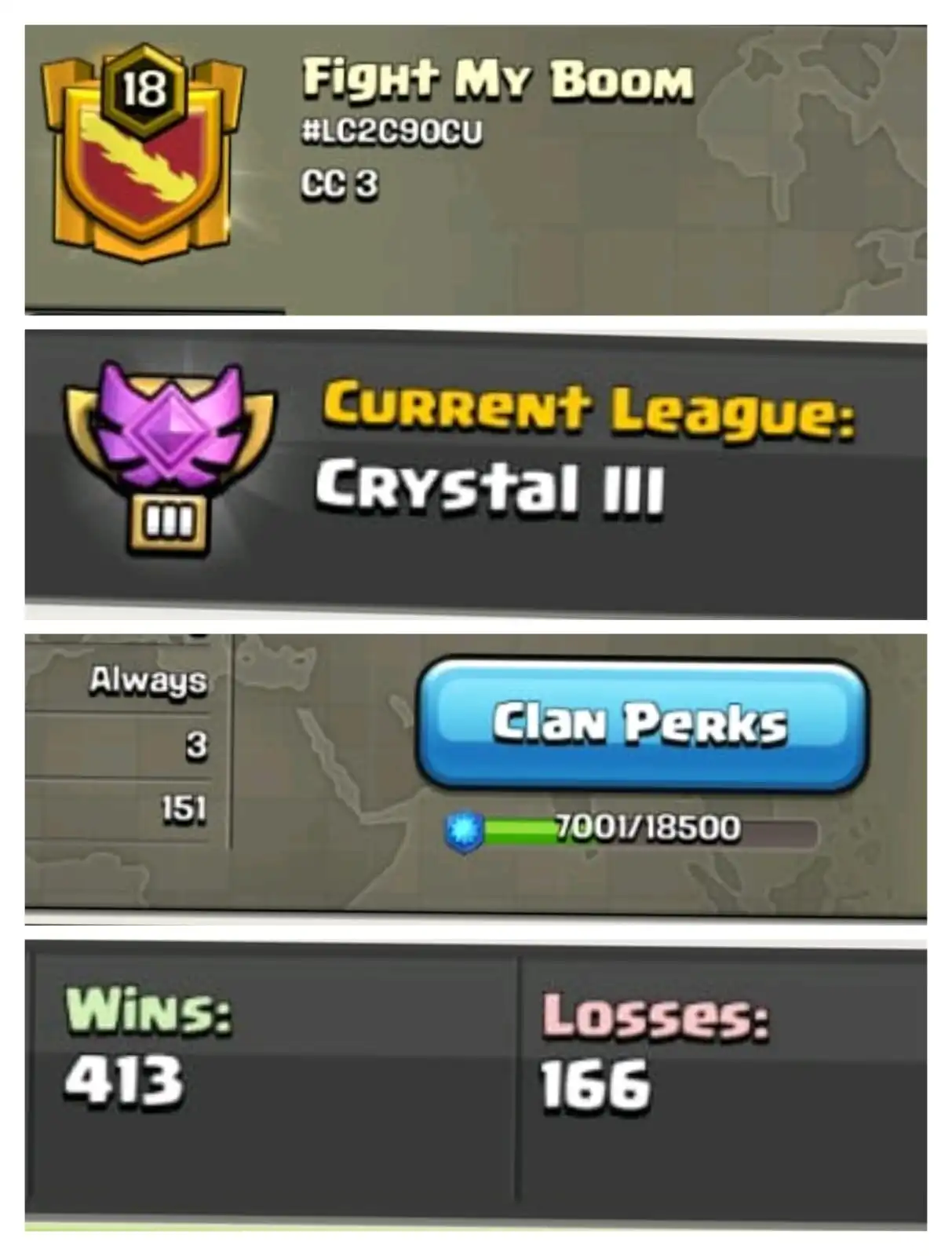952x1256 pixels.
Task: Click the clan XP progress bar 7001/18500
Action: [x=648, y=830]
